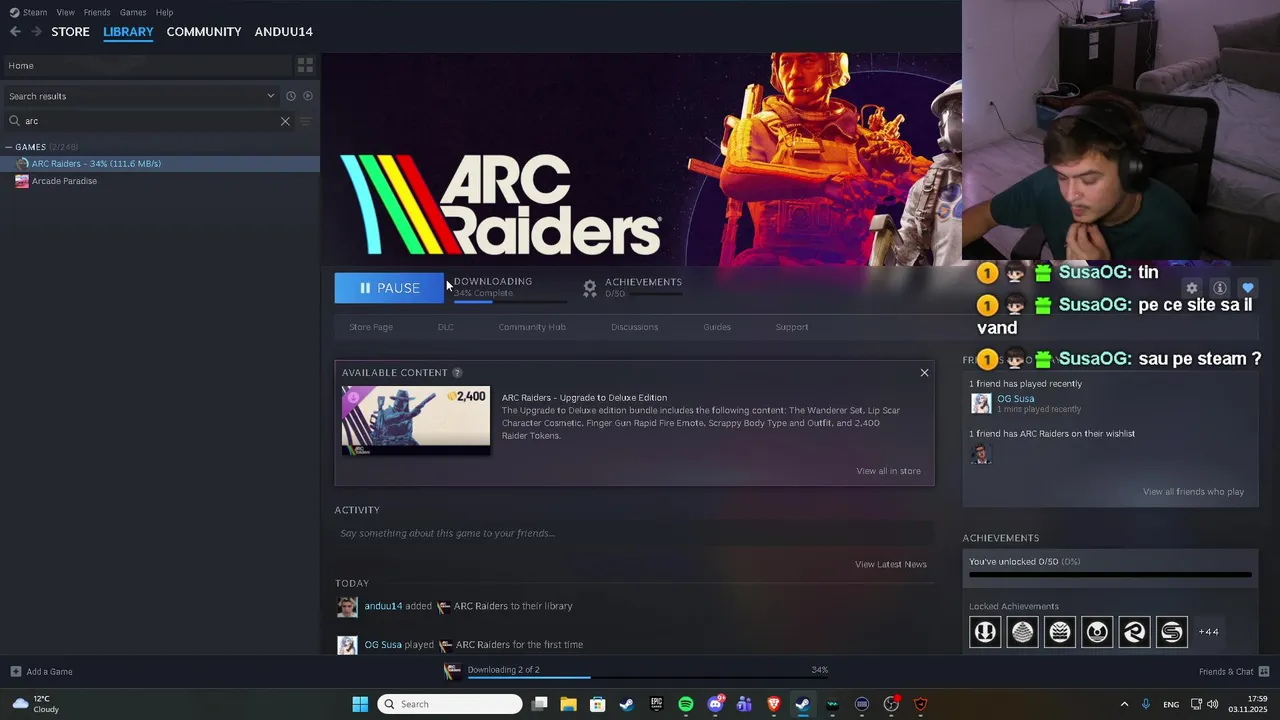Screen dimensions: 1280x720
Task: Open the Games menu
Action: (133, 12)
